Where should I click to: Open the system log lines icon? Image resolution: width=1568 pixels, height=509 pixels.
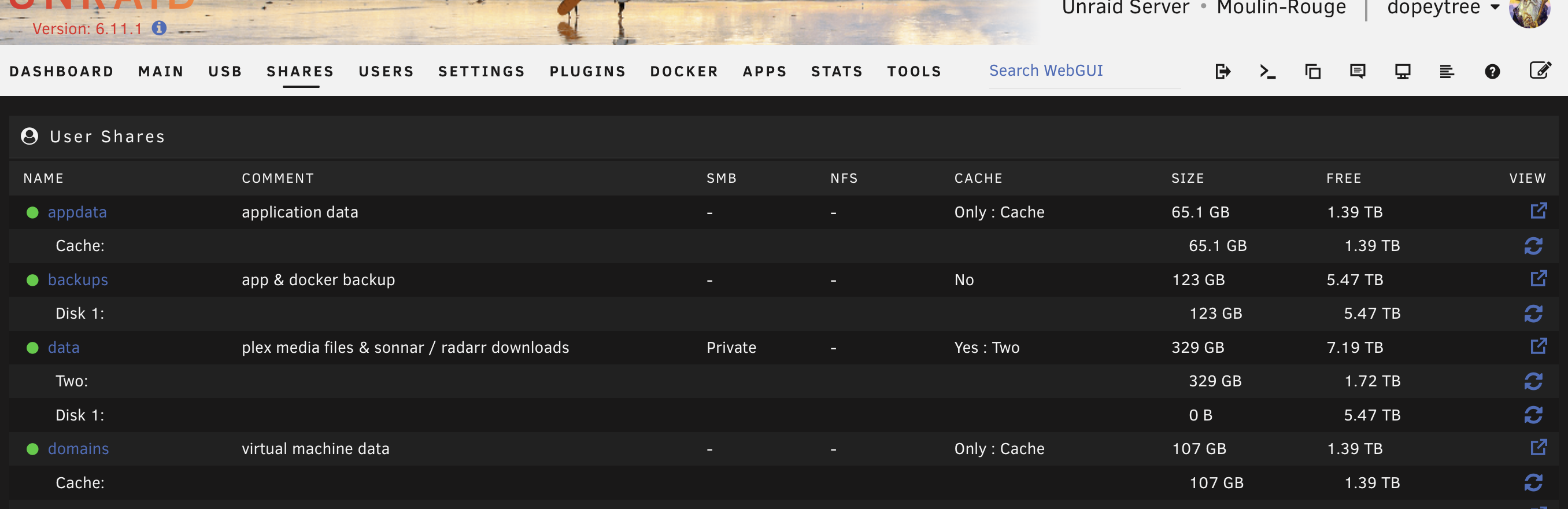click(1447, 71)
